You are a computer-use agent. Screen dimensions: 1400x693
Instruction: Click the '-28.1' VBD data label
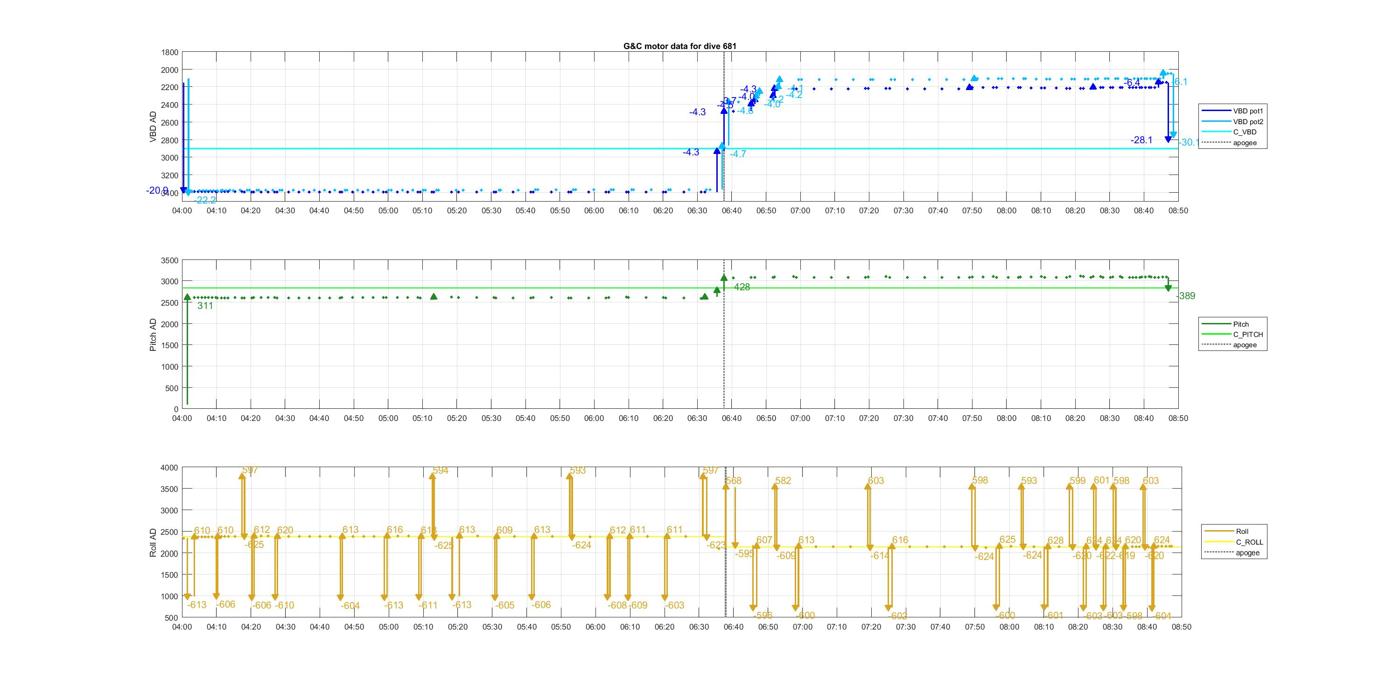point(1141,141)
